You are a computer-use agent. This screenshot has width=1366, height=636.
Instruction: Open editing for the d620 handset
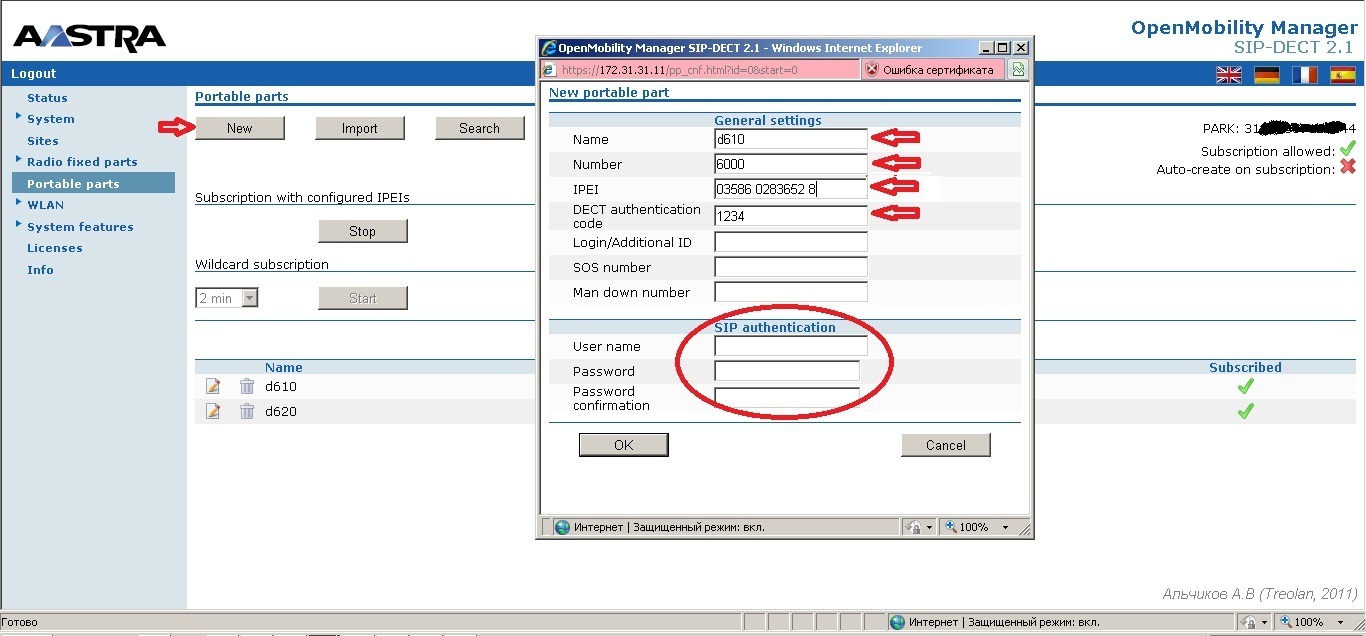212,411
